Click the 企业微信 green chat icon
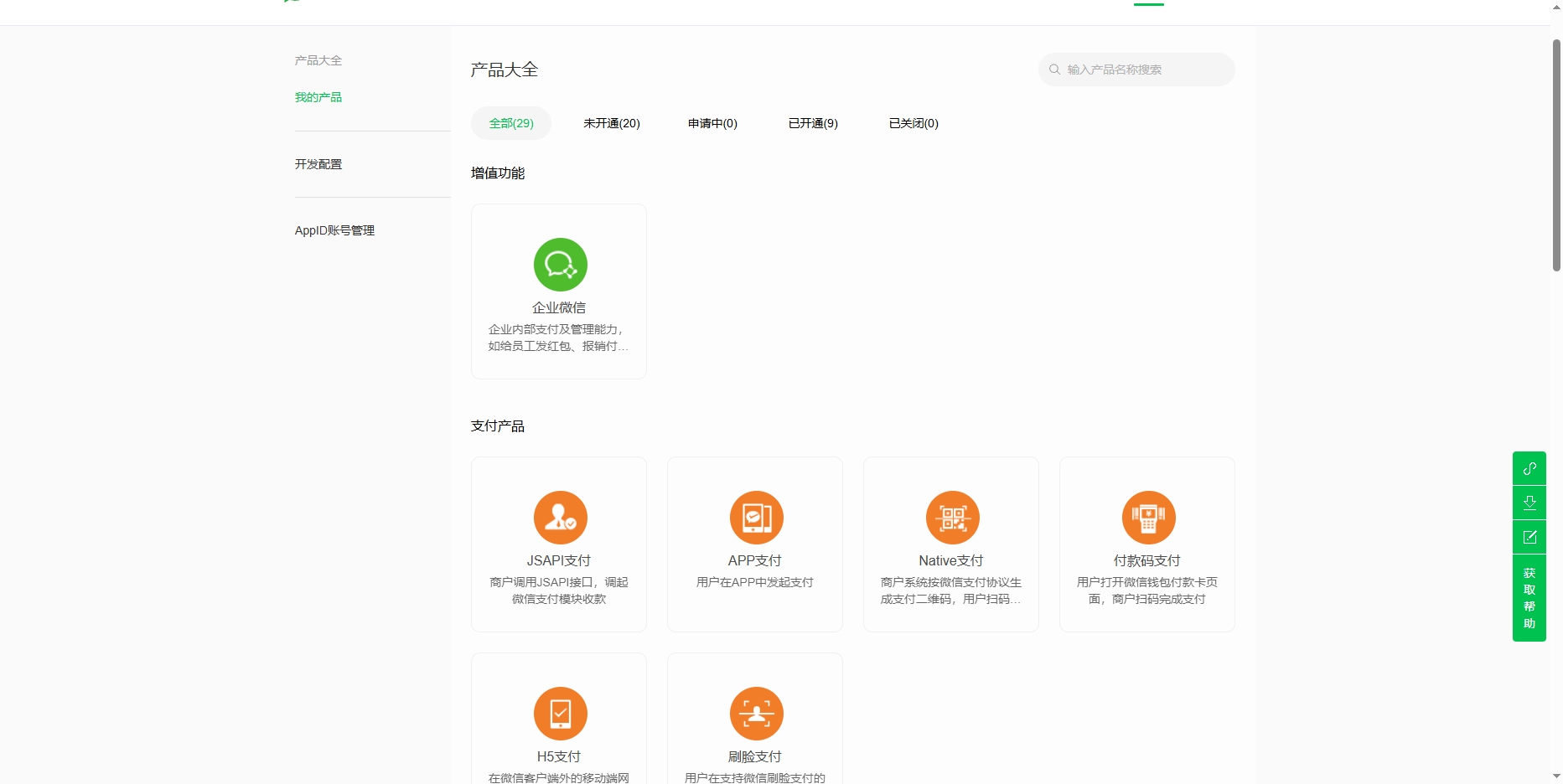1563x784 pixels. click(x=560, y=265)
